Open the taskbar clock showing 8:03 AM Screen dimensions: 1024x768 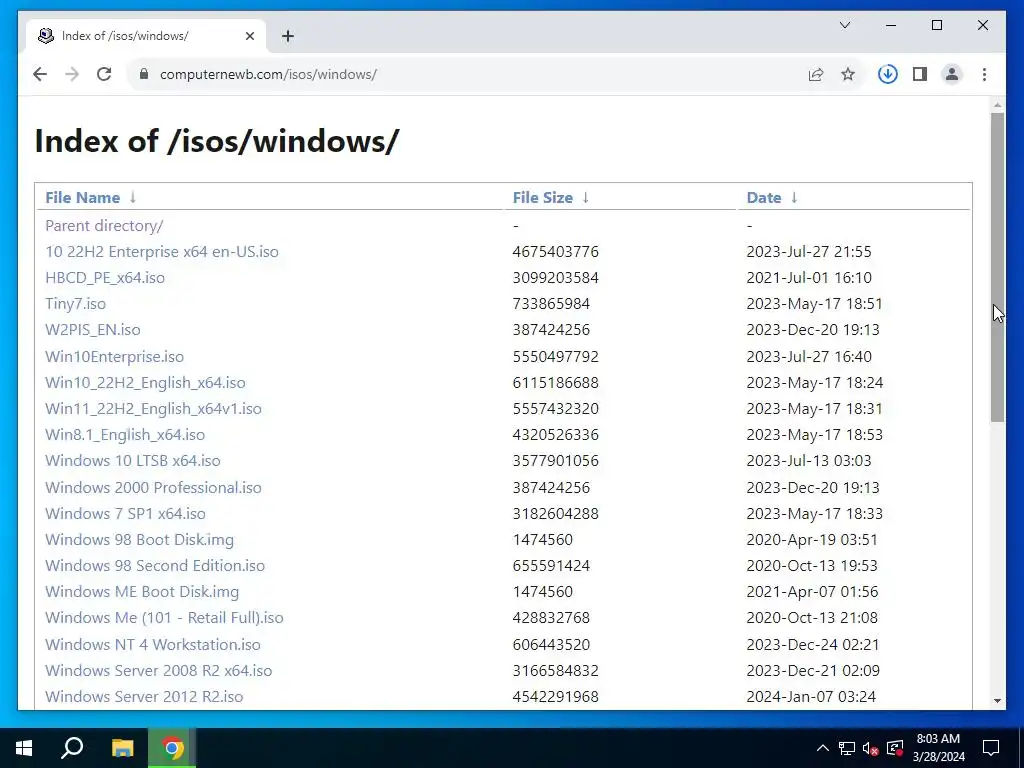pyautogui.click(x=938, y=748)
